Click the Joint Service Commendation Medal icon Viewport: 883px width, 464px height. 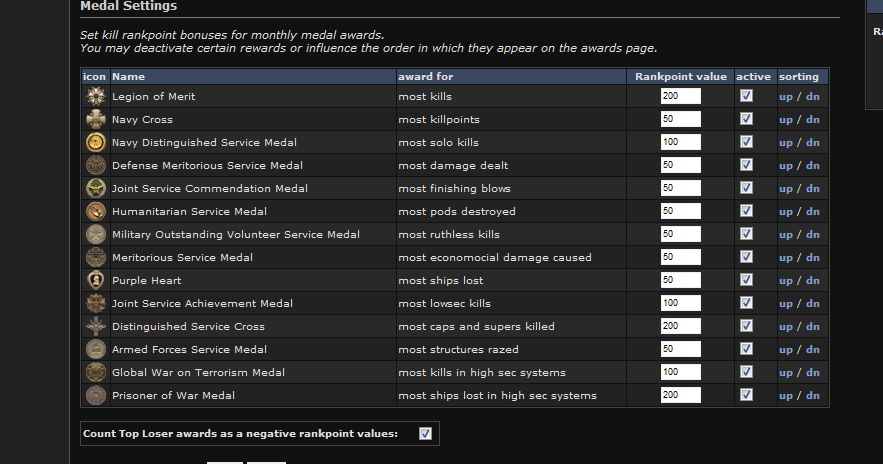[95, 188]
